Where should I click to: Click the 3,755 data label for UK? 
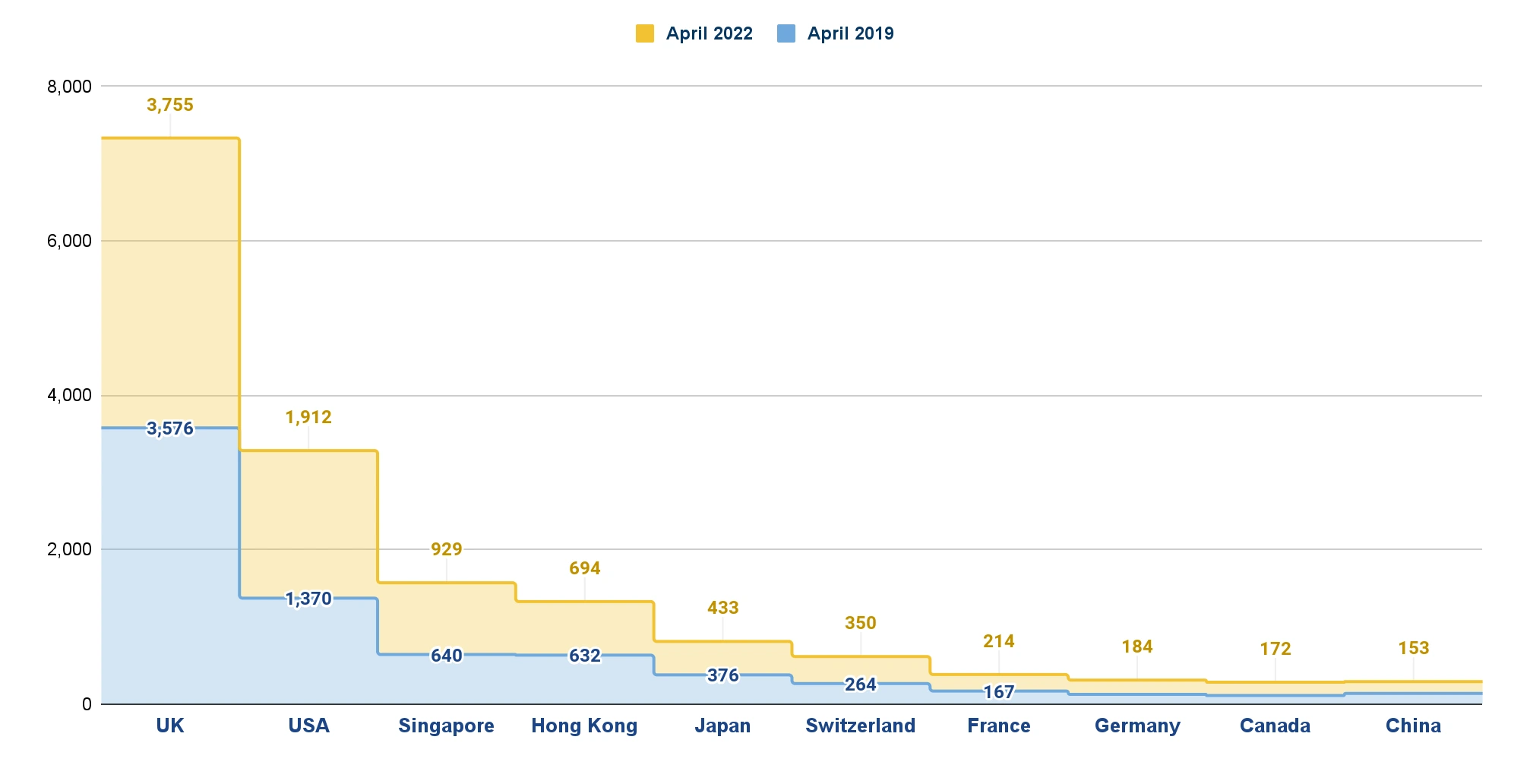170,105
